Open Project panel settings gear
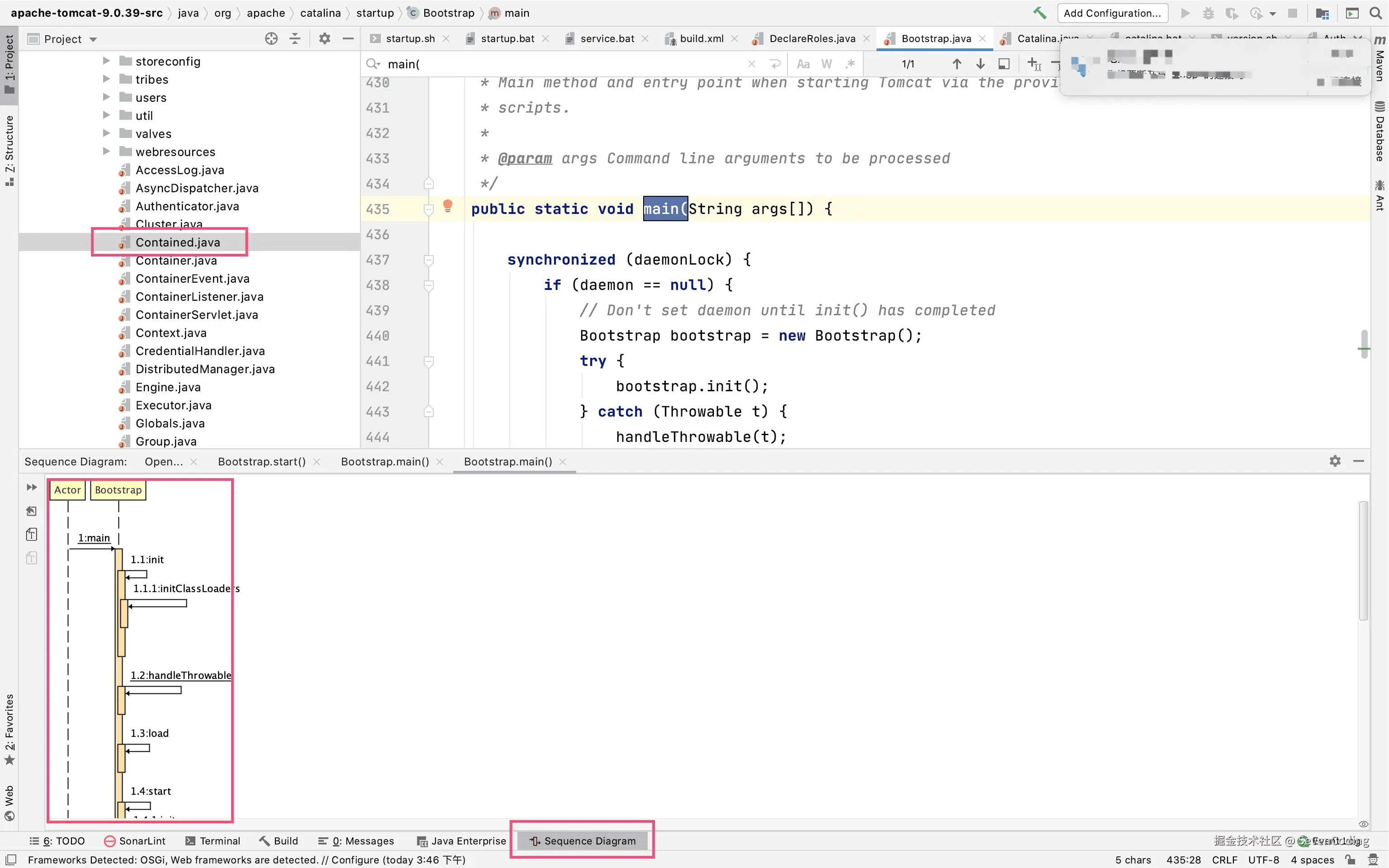Screen dimensions: 1389x868 [324, 38]
